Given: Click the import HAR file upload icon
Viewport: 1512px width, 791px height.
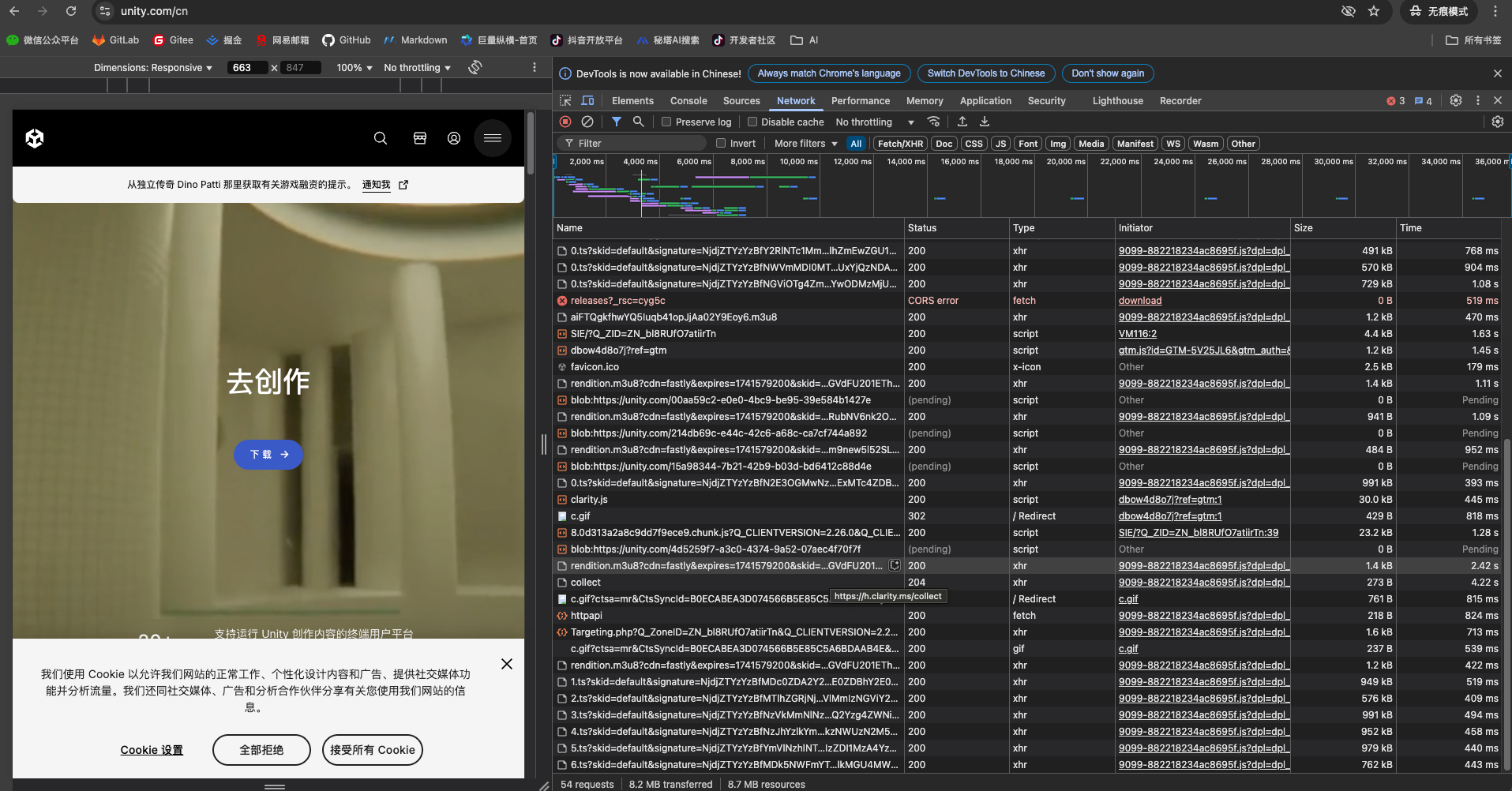Looking at the screenshot, I should point(962,122).
